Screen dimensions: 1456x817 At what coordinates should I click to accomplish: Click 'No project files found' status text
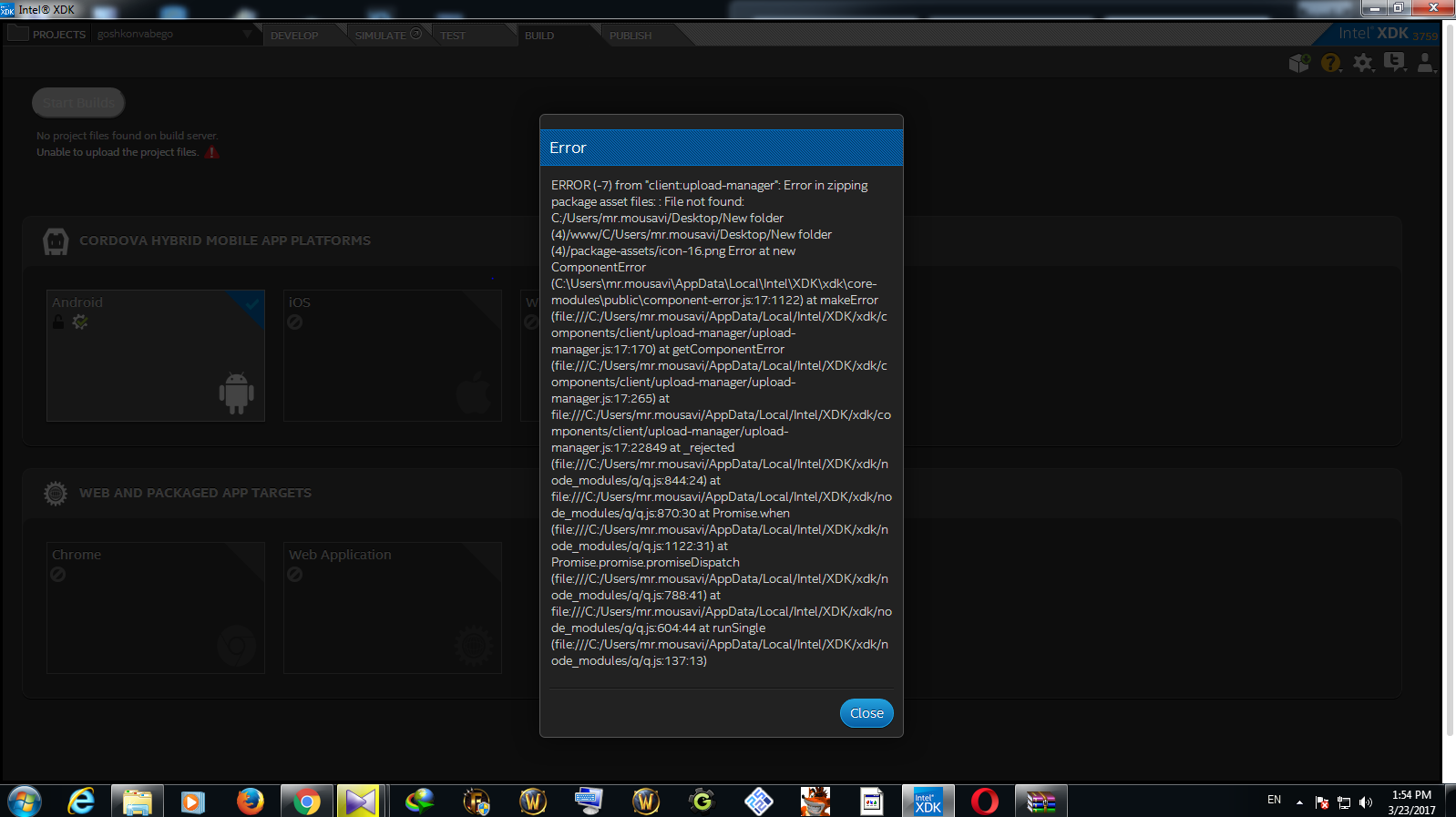coord(128,136)
